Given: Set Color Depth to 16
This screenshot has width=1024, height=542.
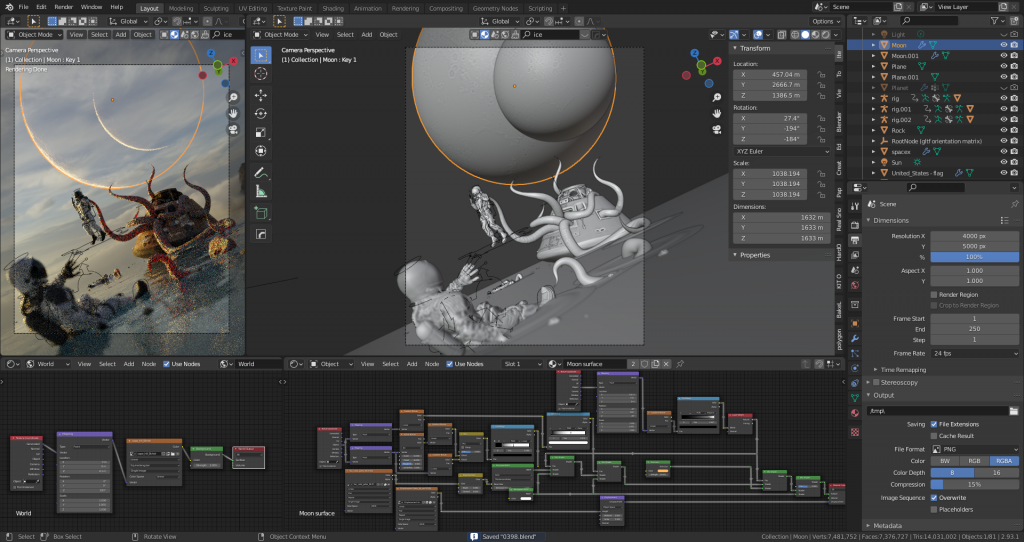Looking at the screenshot, I should point(997,473).
